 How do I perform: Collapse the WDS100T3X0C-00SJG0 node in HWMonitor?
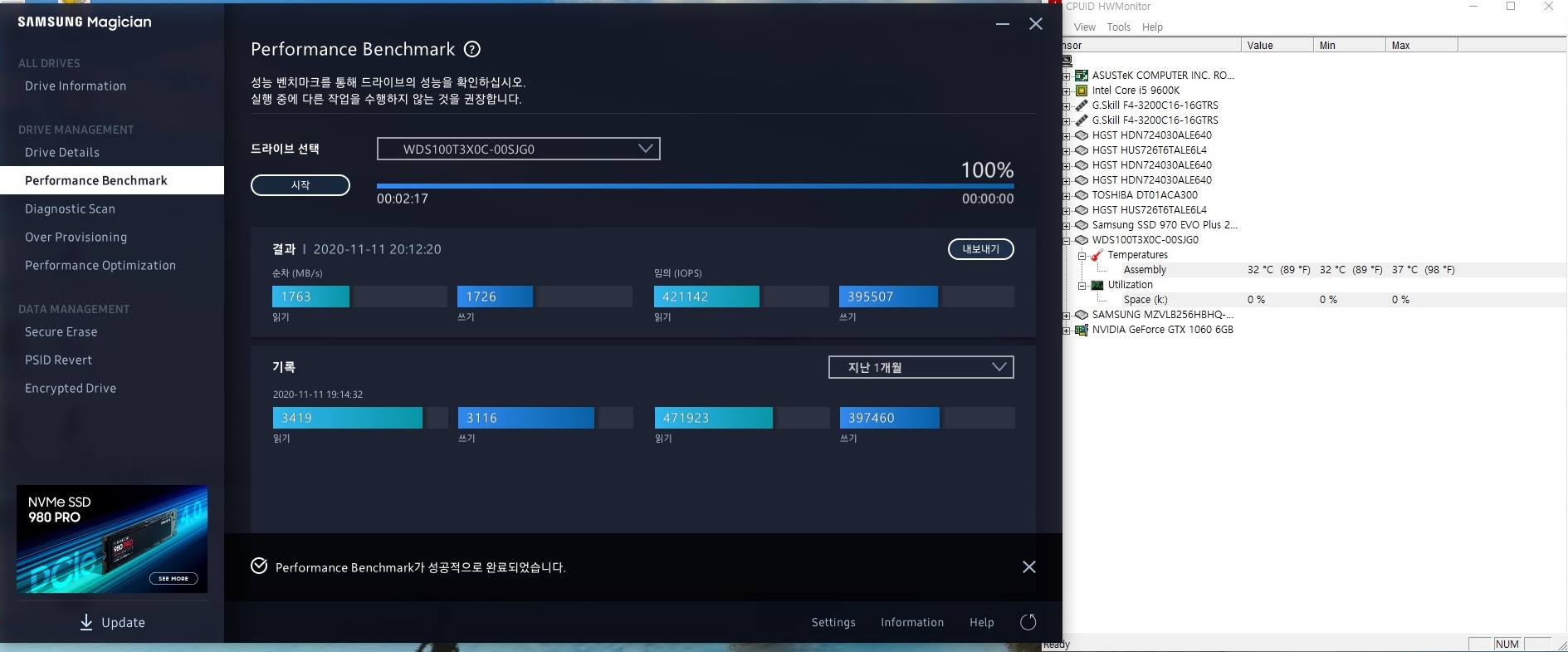click(1067, 240)
